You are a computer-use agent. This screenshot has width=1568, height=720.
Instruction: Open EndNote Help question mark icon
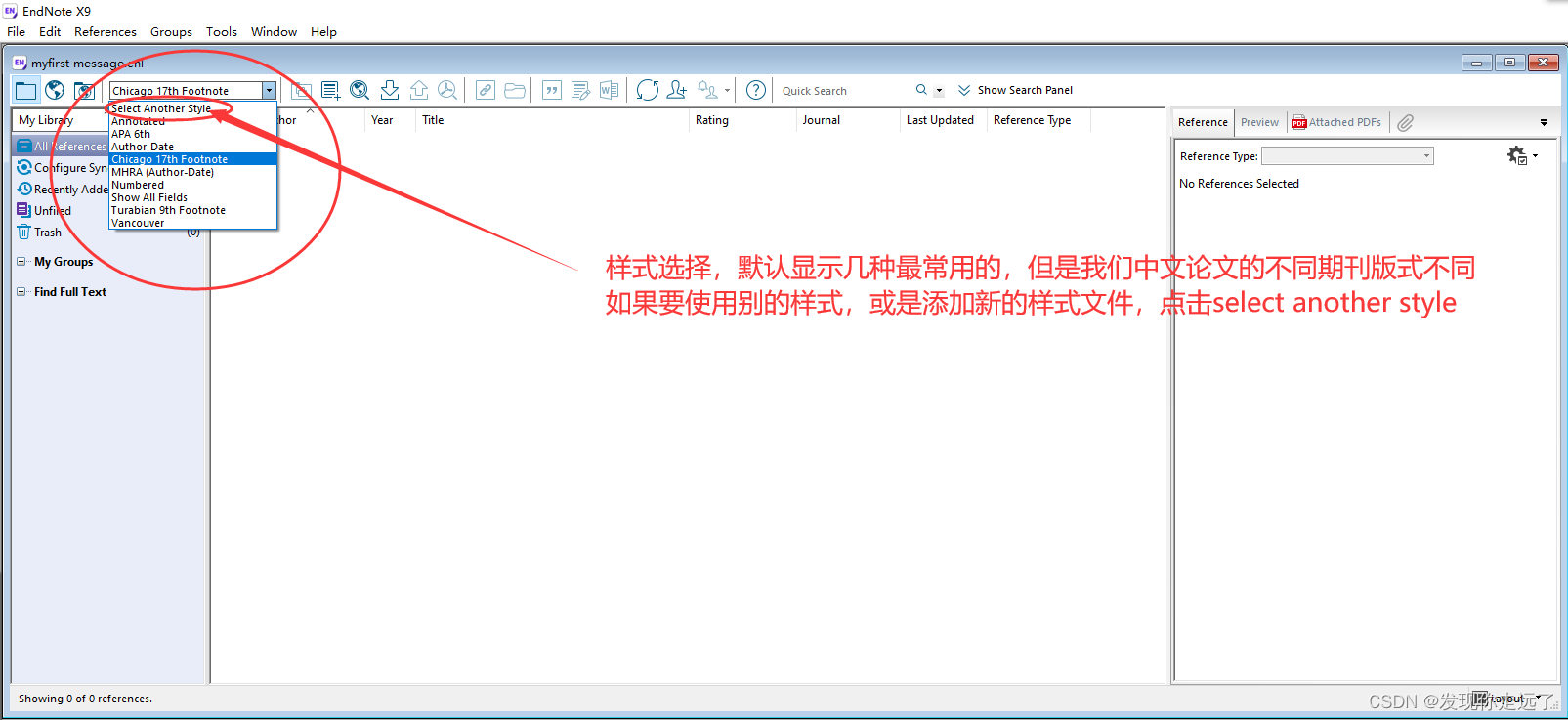(x=756, y=90)
